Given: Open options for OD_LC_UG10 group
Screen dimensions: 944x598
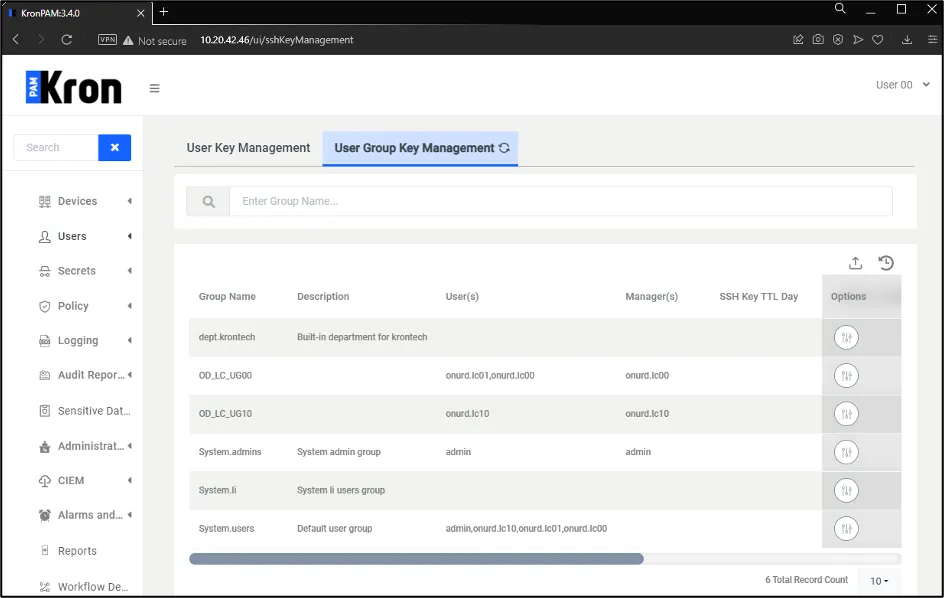Looking at the screenshot, I should click(x=846, y=414).
